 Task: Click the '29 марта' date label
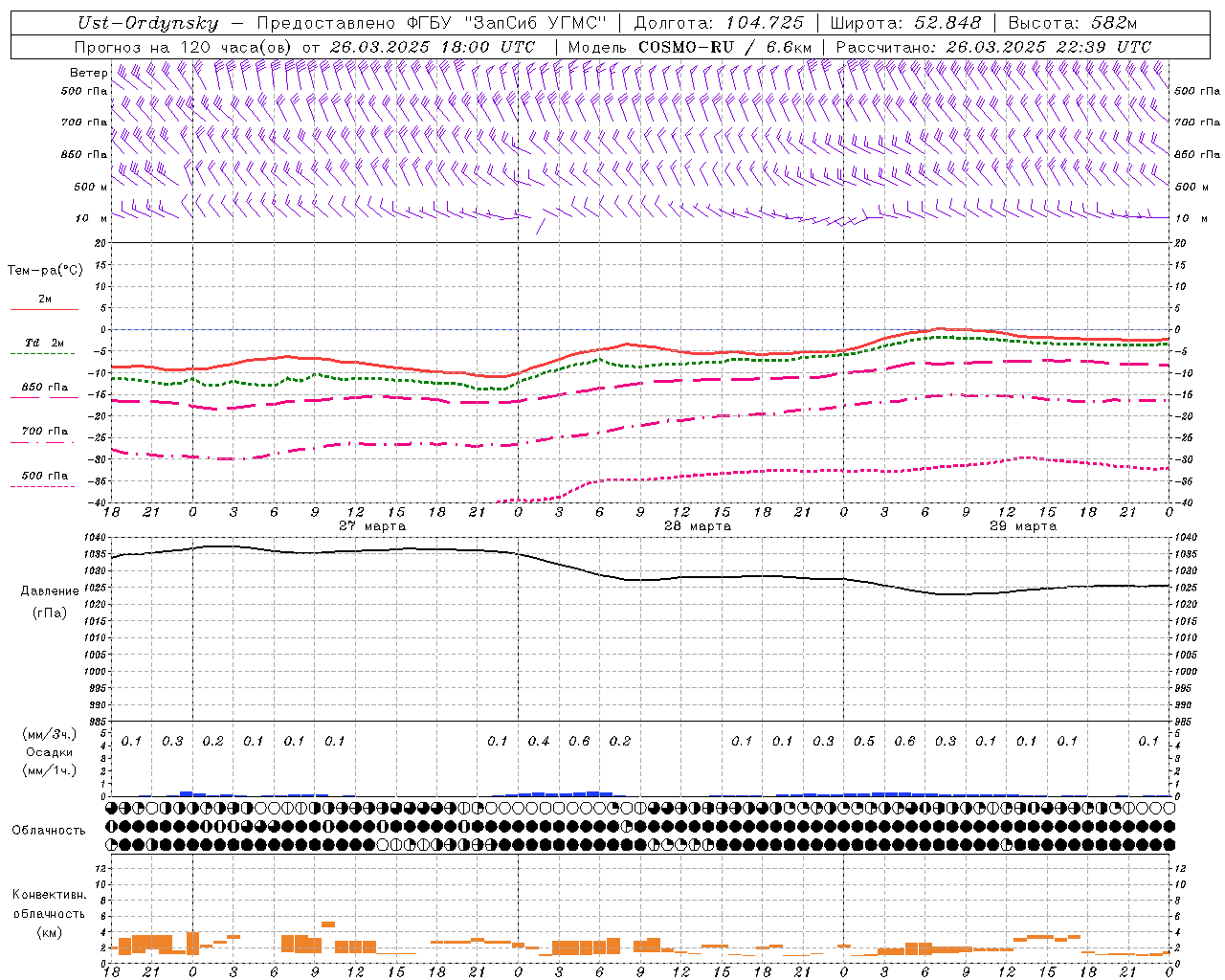click(1023, 526)
